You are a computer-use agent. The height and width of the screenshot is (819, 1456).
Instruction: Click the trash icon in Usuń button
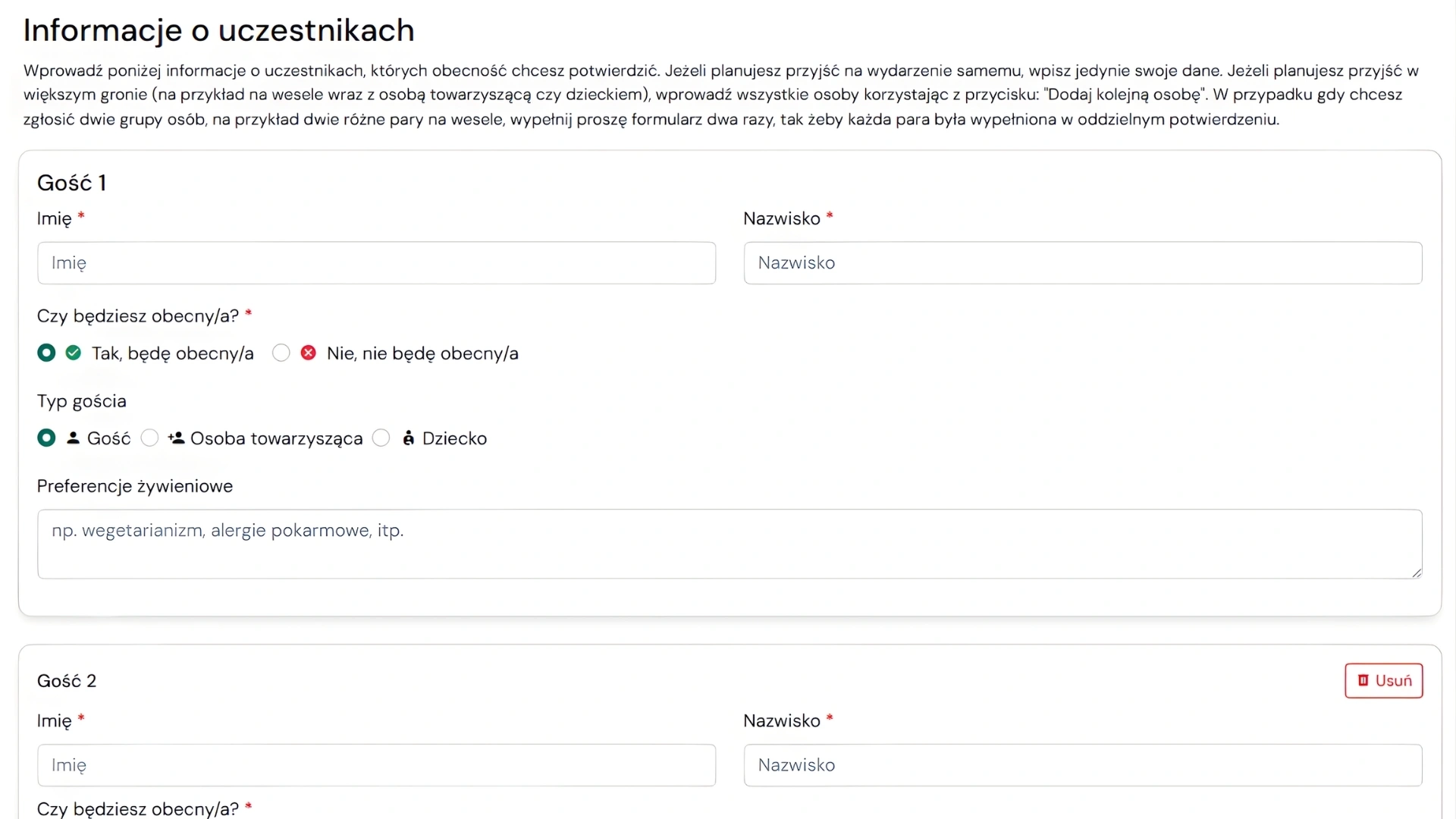pyautogui.click(x=1363, y=680)
